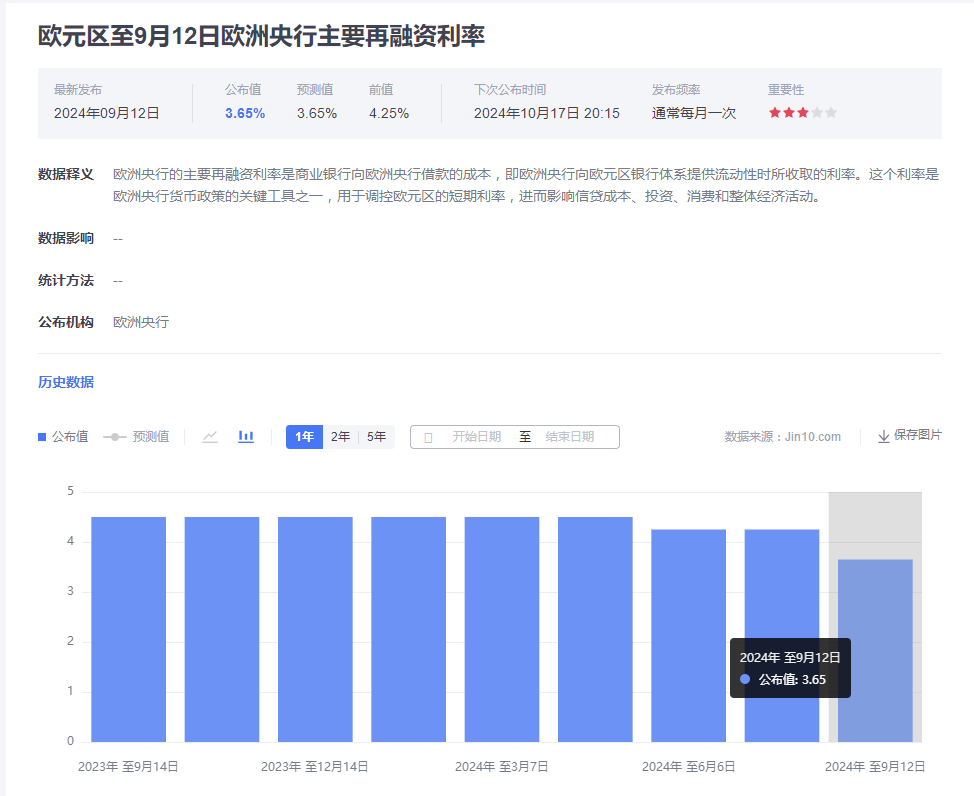Screen dimensions: 974x796
Task: Click the 2023年 至9月14日 bar
Action: point(128,630)
